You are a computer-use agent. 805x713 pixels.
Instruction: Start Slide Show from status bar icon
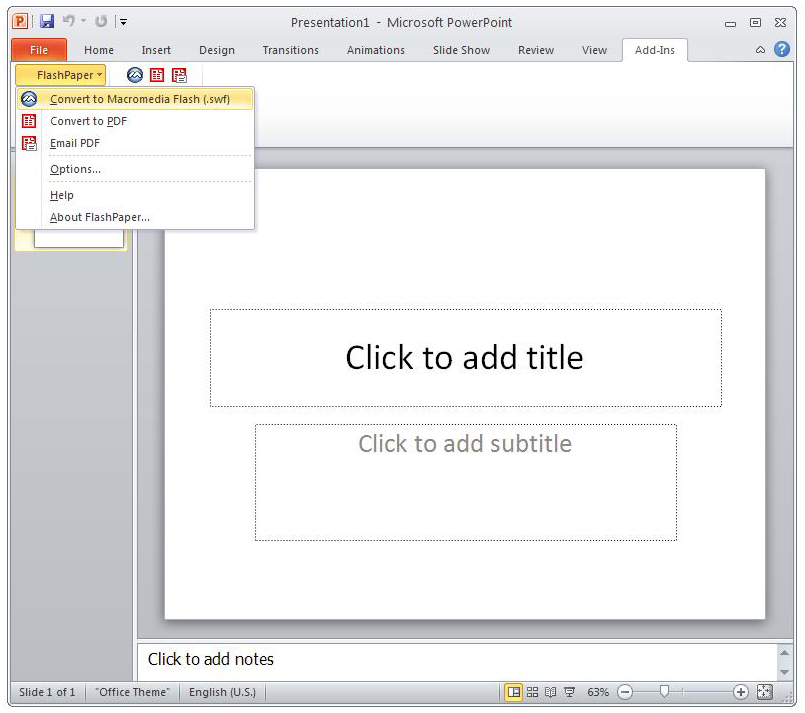pos(569,692)
